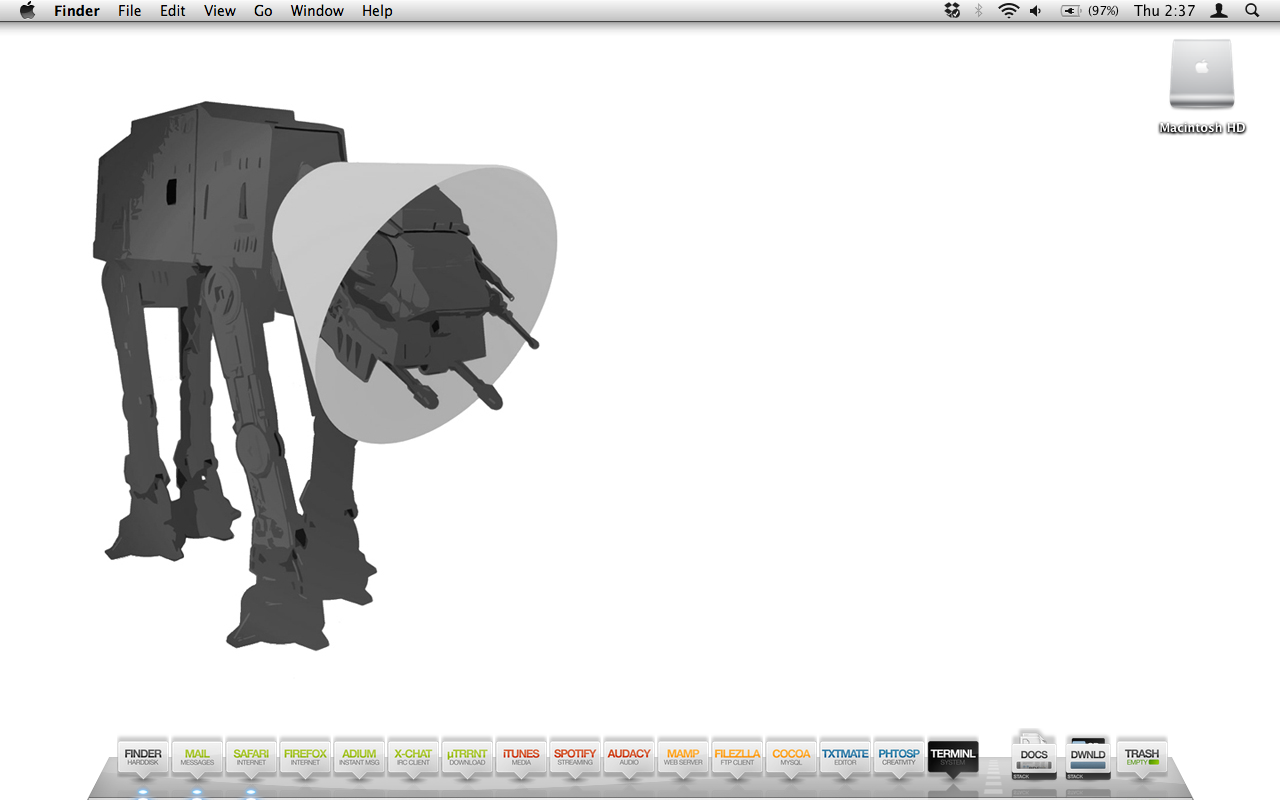Open the X-Chat IRC client icon
The width and height of the screenshot is (1280, 800).
tap(413, 757)
